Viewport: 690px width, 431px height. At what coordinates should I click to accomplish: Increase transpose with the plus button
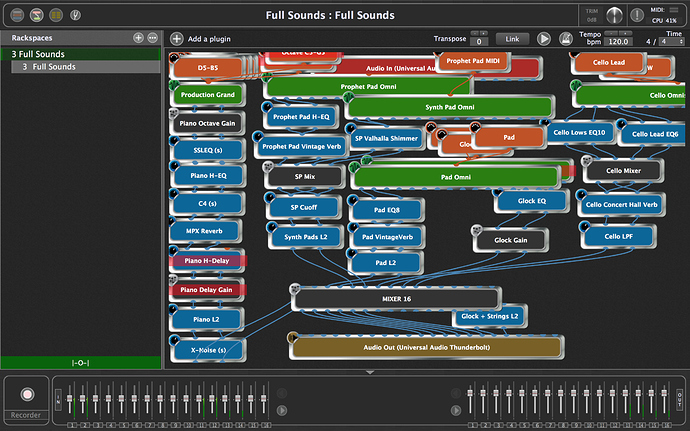click(484, 33)
